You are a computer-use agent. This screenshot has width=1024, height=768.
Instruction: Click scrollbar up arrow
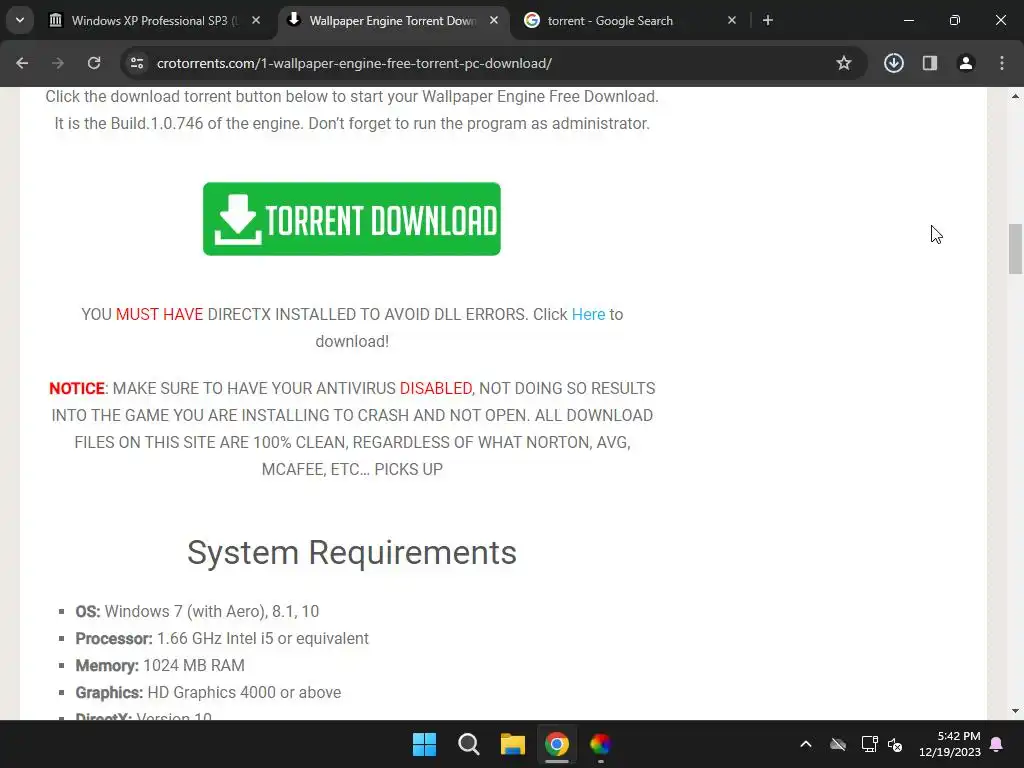(x=1015, y=96)
